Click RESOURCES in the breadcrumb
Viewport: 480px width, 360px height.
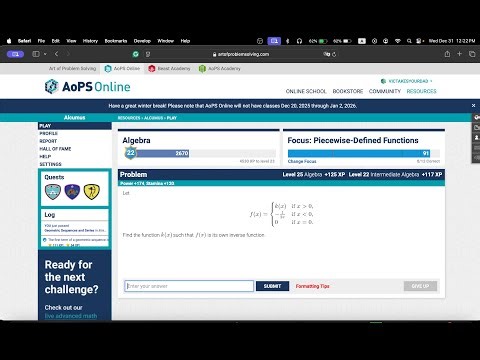click(x=129, y=118)
